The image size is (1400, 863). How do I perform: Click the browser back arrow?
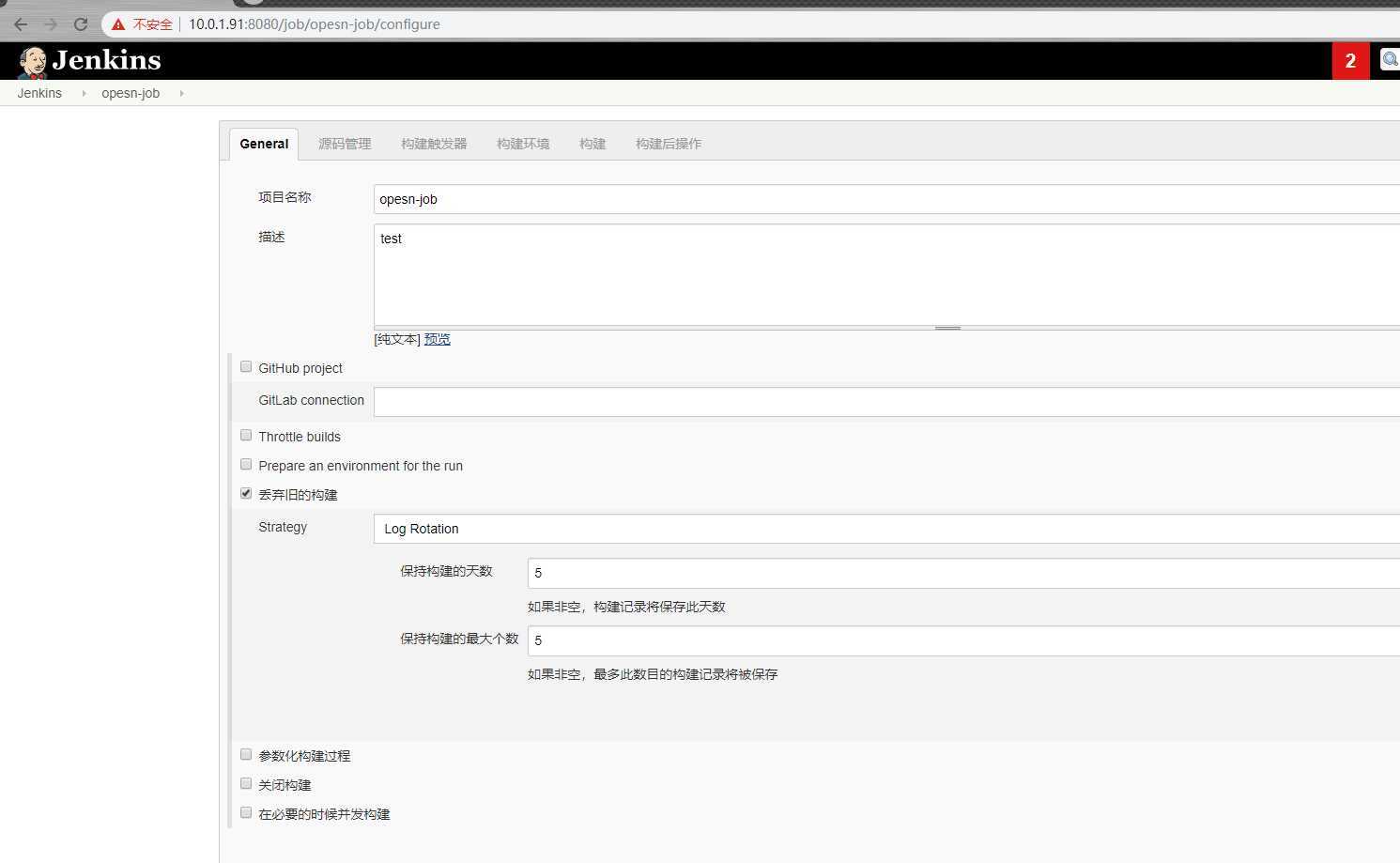21,24
